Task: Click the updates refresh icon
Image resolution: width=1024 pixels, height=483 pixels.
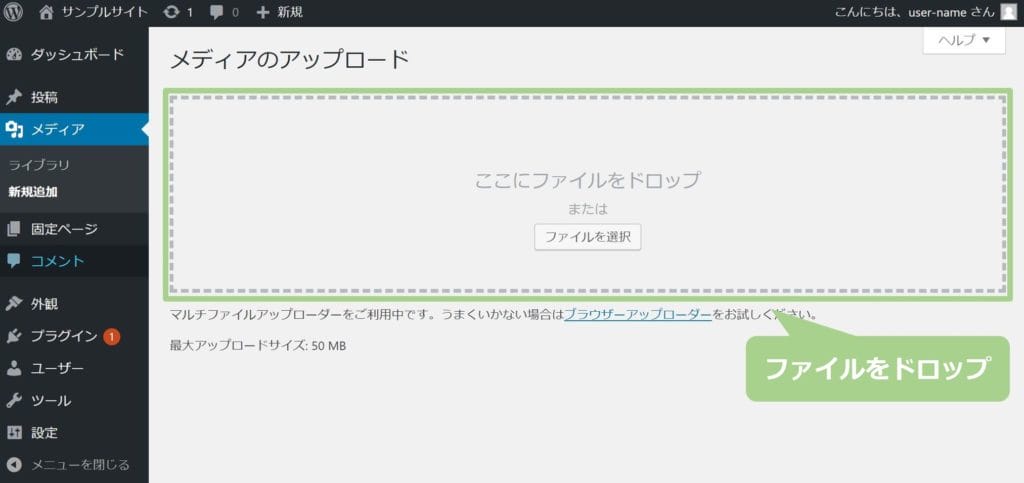Action: [x=171, y=12]
